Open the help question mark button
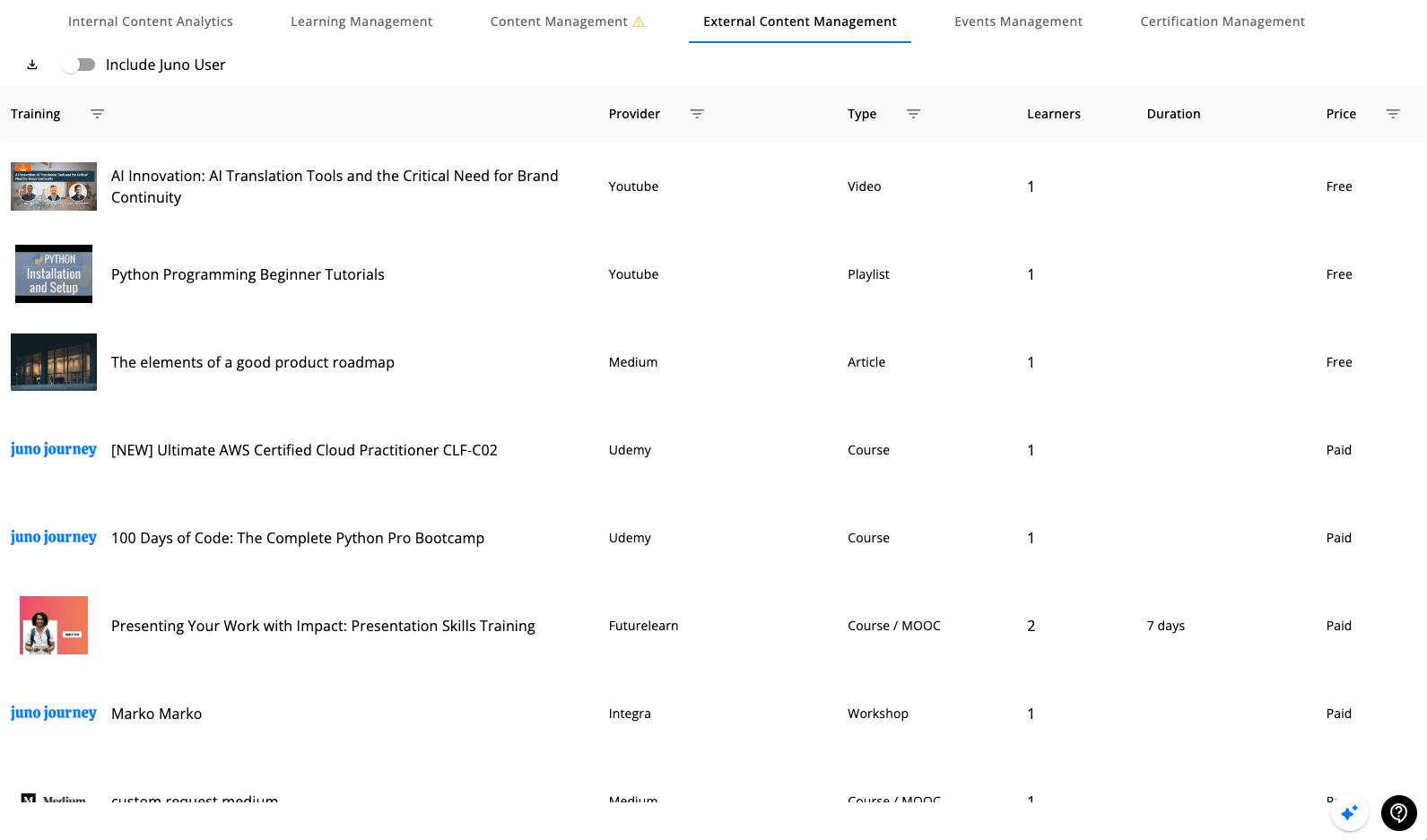 1399,813
